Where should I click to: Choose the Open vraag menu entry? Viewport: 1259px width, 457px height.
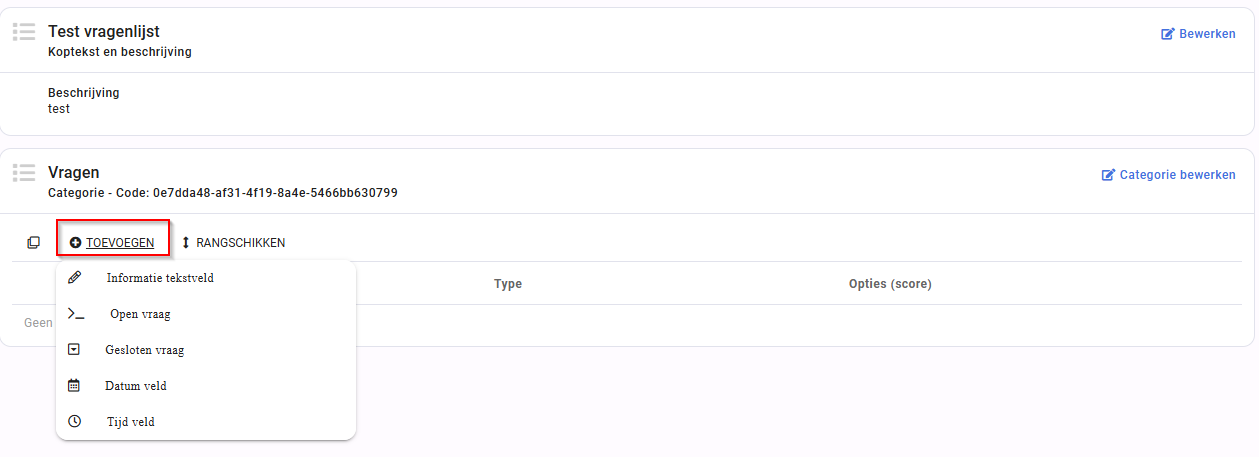click(206, 314)
